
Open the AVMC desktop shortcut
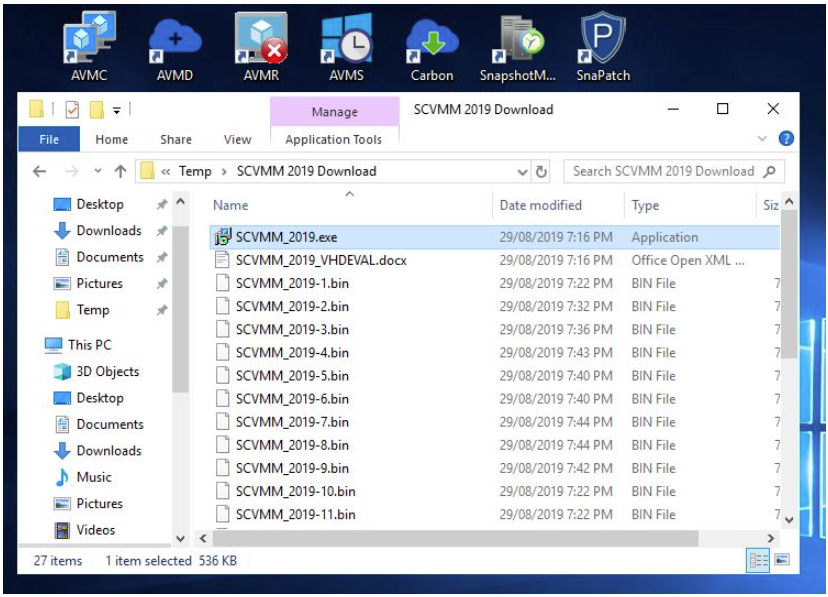click(89, 48)
